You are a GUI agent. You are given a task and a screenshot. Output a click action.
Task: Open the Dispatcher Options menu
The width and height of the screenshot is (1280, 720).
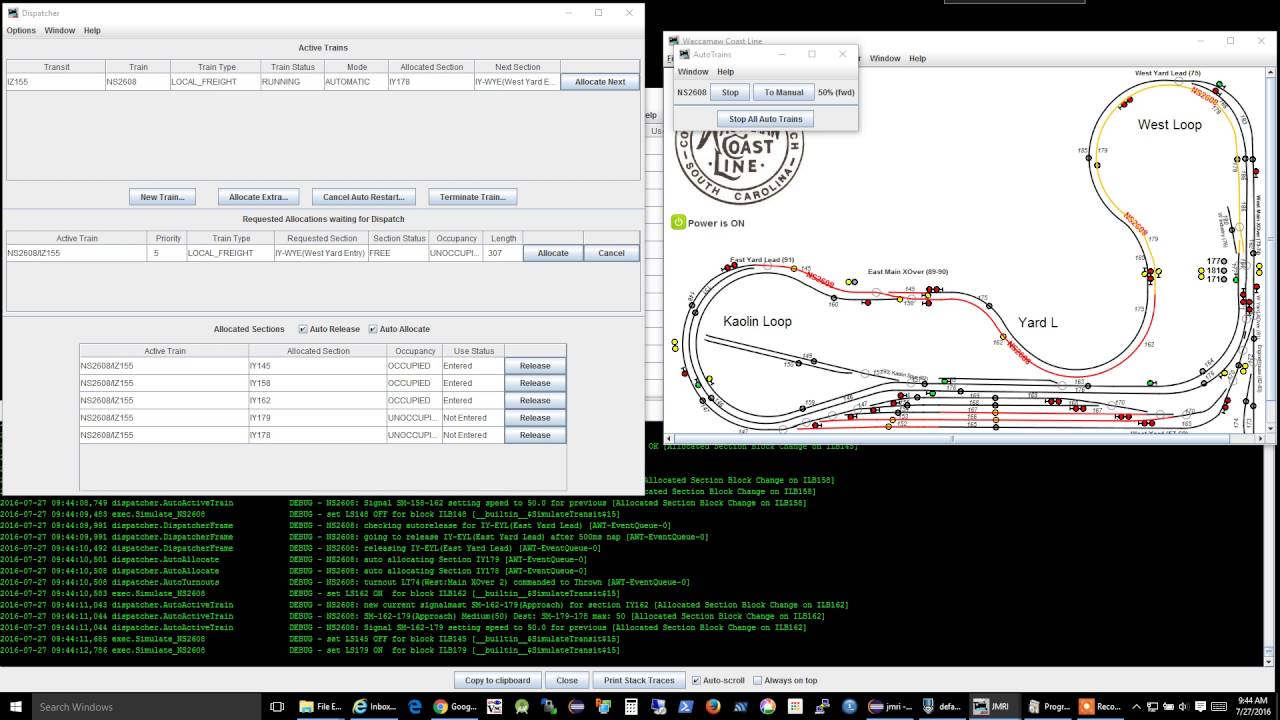(x=21, y=31)
